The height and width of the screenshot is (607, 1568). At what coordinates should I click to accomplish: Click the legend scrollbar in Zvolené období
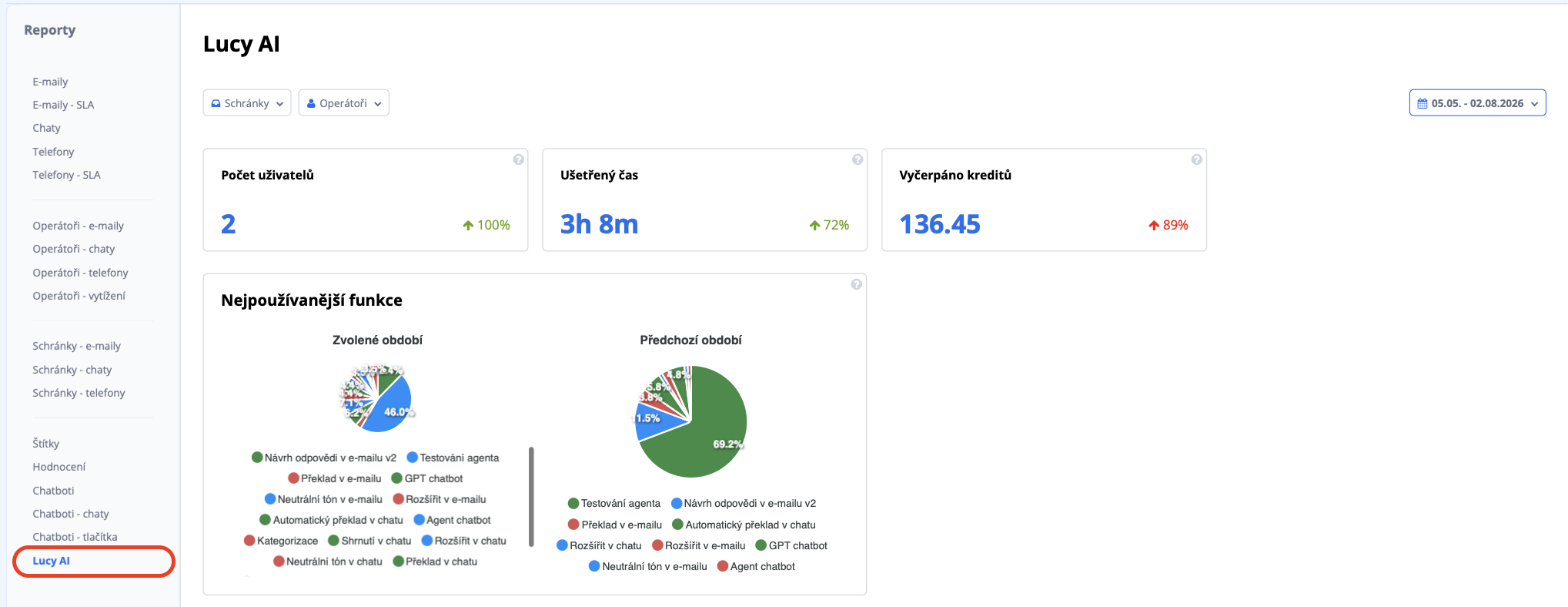pos(531,497)
